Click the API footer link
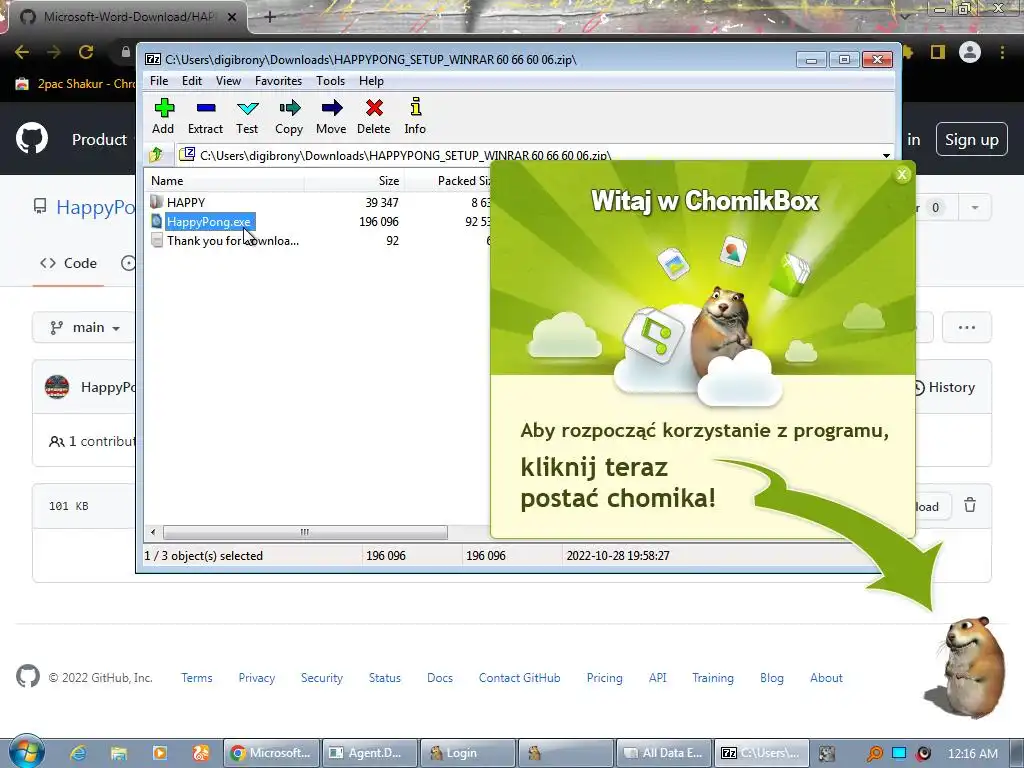 658,678
